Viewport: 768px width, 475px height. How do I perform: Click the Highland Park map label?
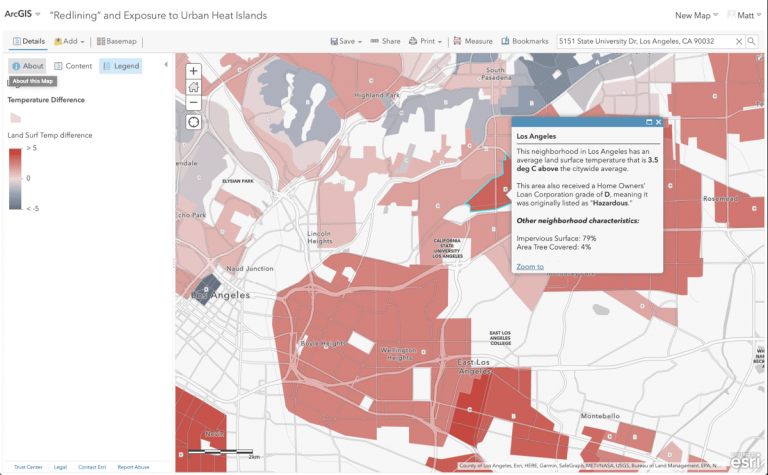coord(377,95)
